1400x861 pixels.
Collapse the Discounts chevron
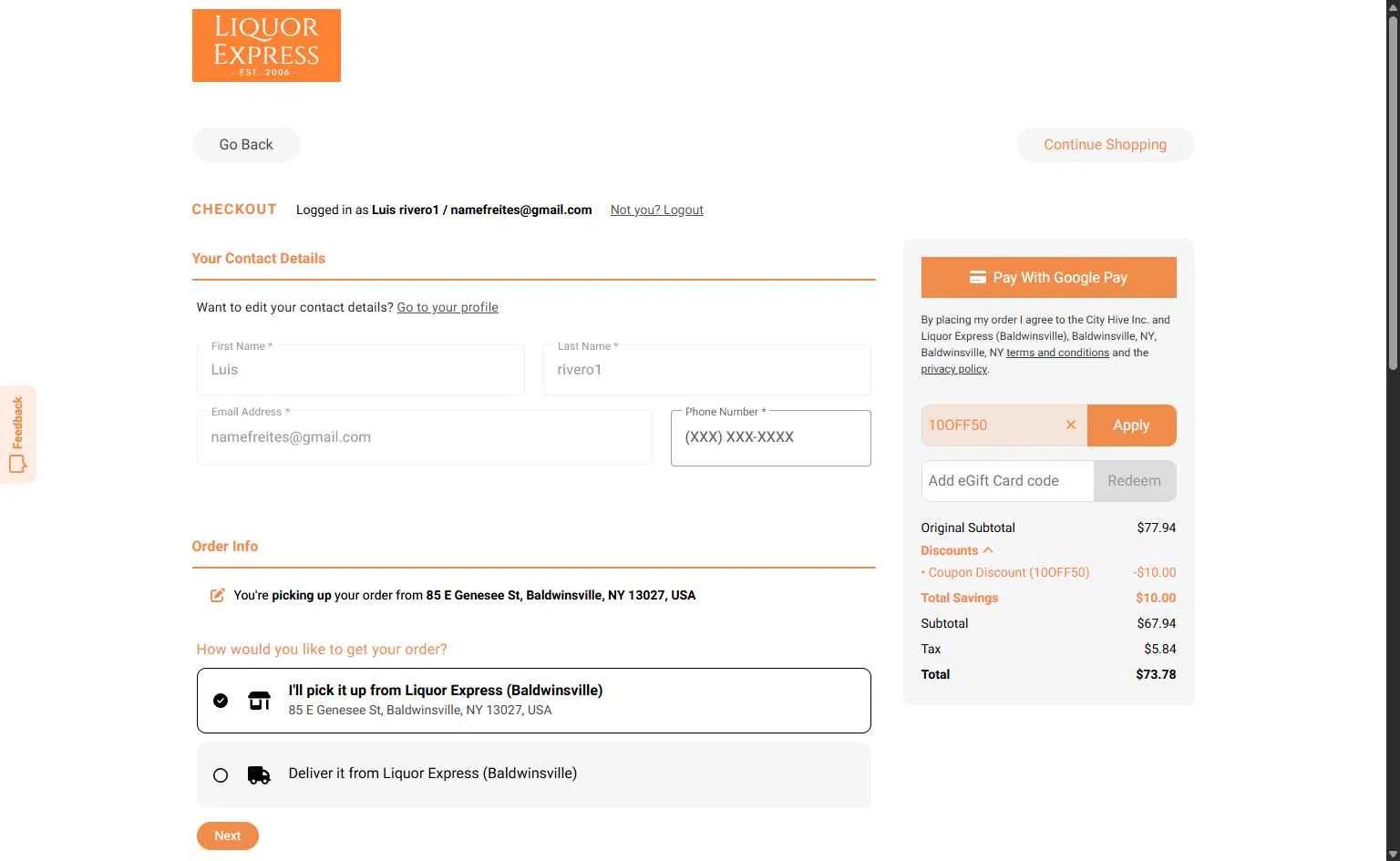(988, 550)
